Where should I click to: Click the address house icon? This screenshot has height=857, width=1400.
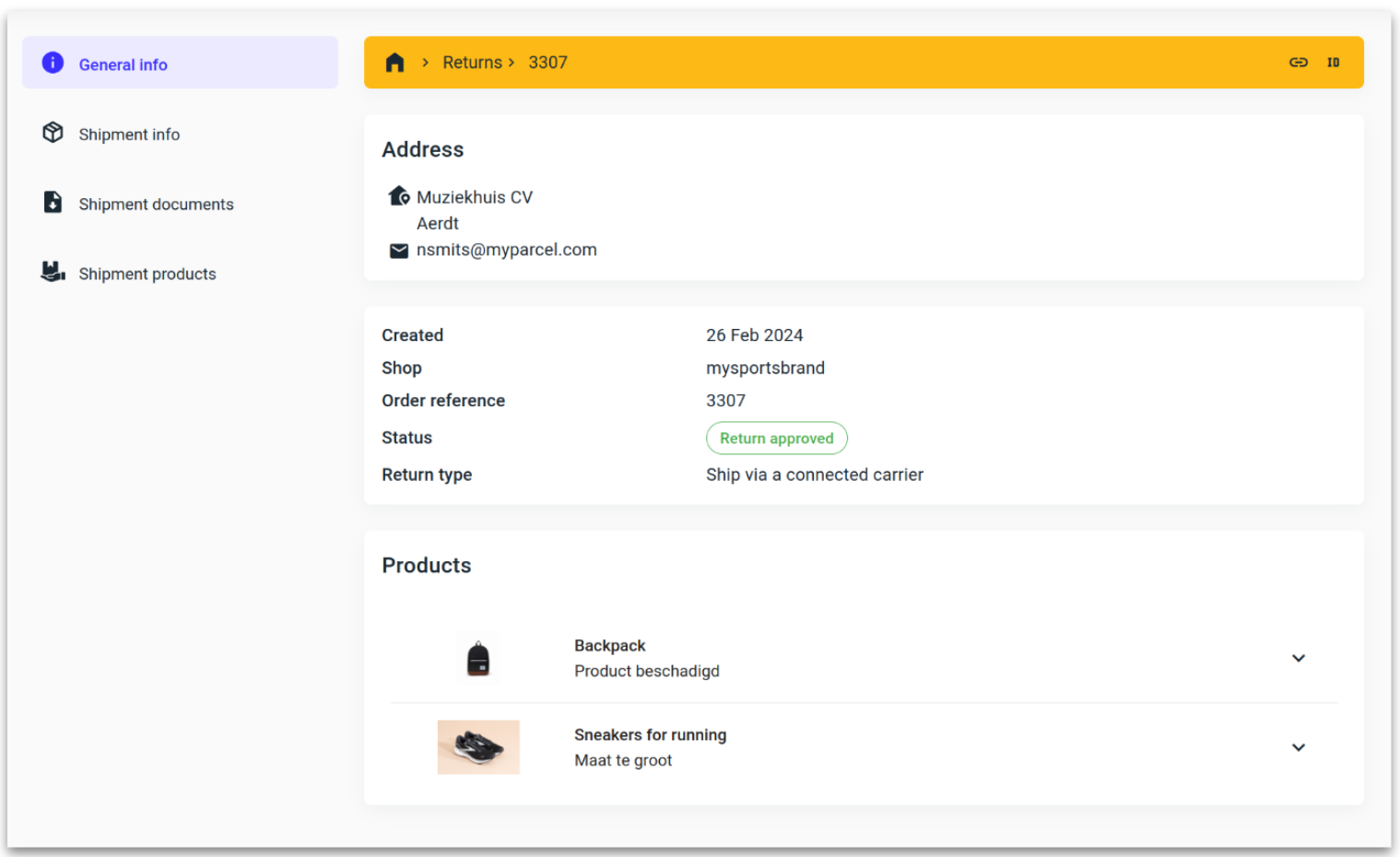[398, 196]
